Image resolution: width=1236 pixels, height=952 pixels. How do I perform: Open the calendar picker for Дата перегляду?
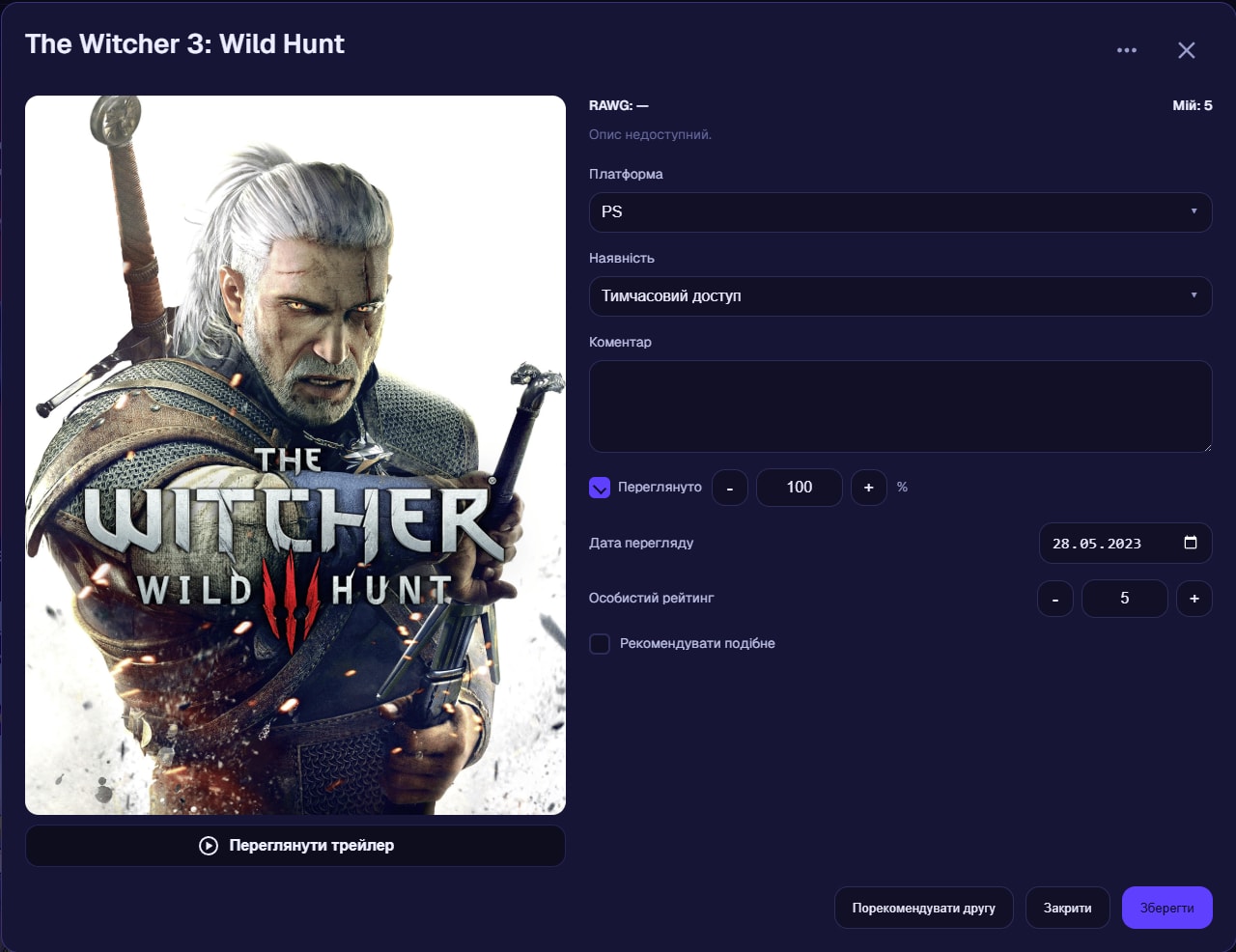pos(1191,543)
